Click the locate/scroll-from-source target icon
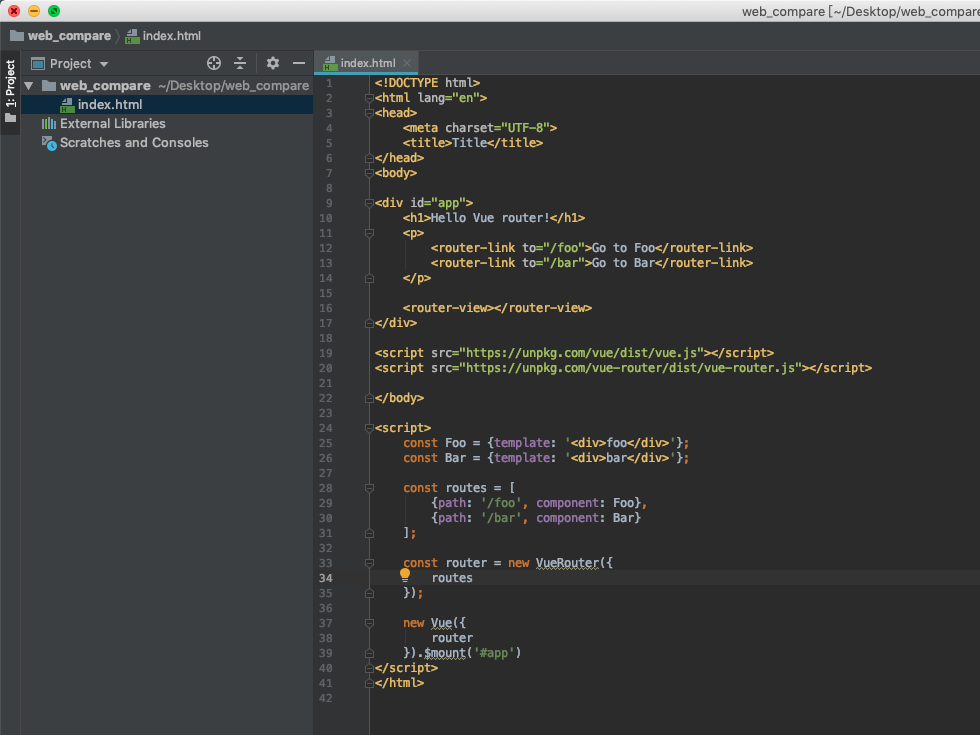Viewport: 980px width, 735px height. click(x=213, y=63)
